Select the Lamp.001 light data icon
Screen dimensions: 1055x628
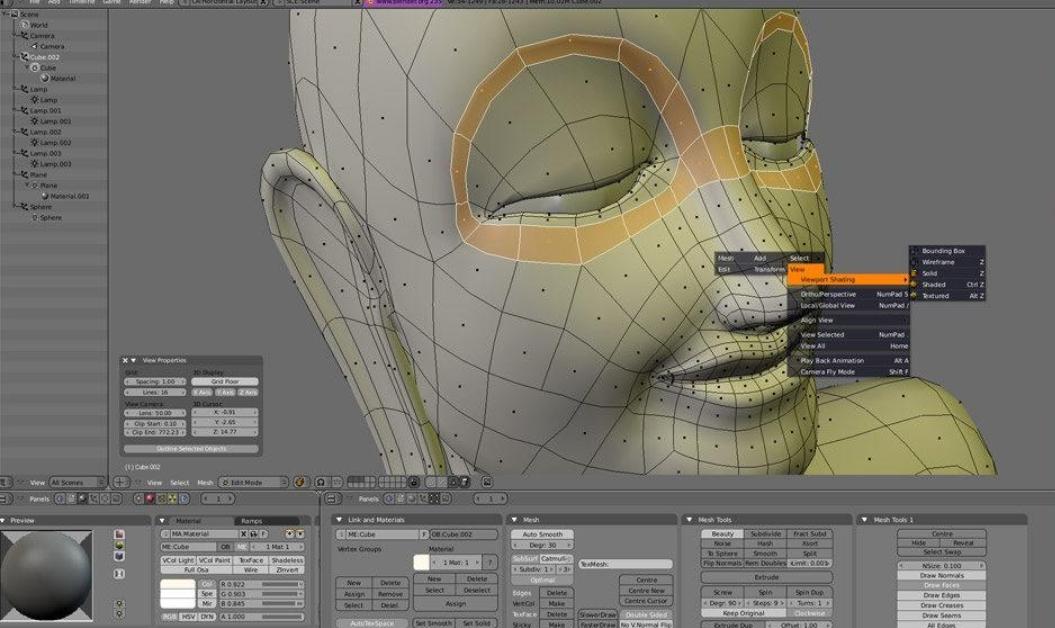[x=34, y=121]
